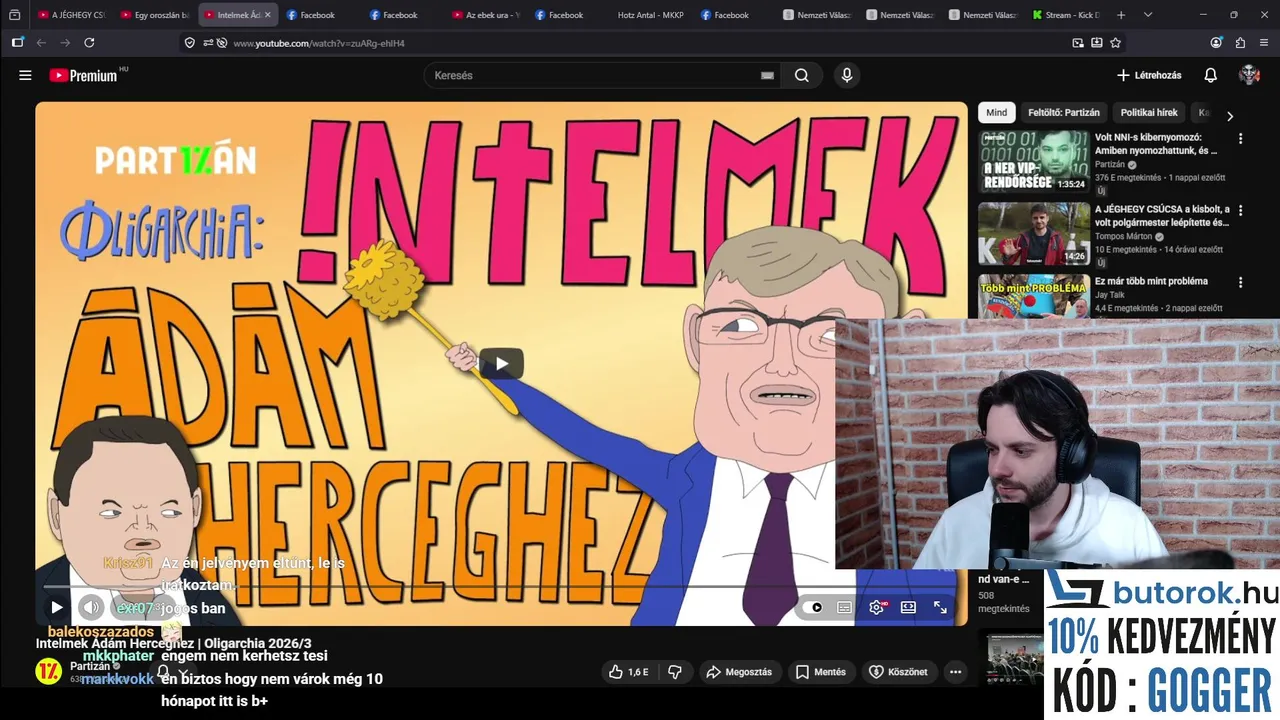Open options for A JÉGHEGY CSÚCSA video
The width and height of the screenshot is (1280, 720).
pos(1240,211)
